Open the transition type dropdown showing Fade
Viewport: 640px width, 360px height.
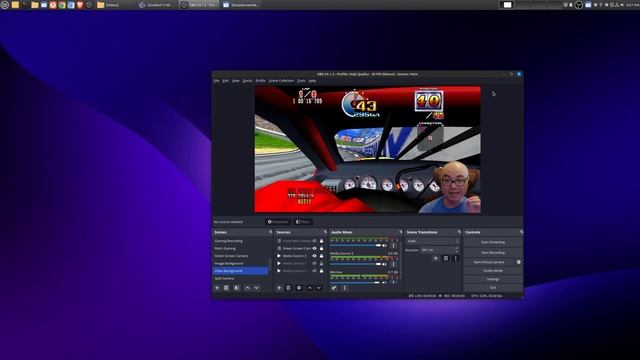432,241
